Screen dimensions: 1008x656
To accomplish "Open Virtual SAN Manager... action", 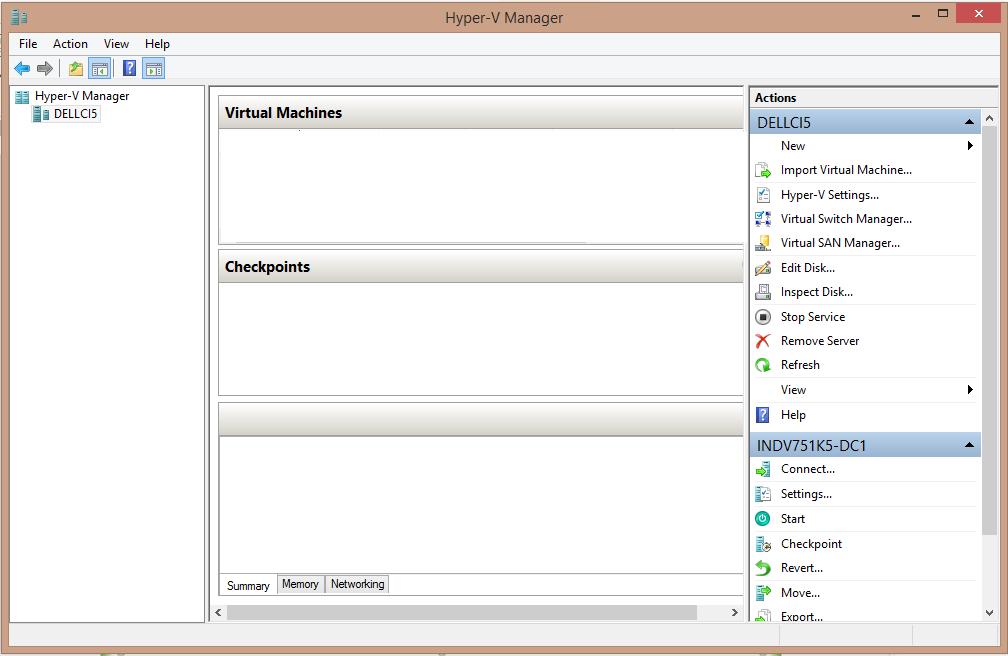I will pos(840,243).
